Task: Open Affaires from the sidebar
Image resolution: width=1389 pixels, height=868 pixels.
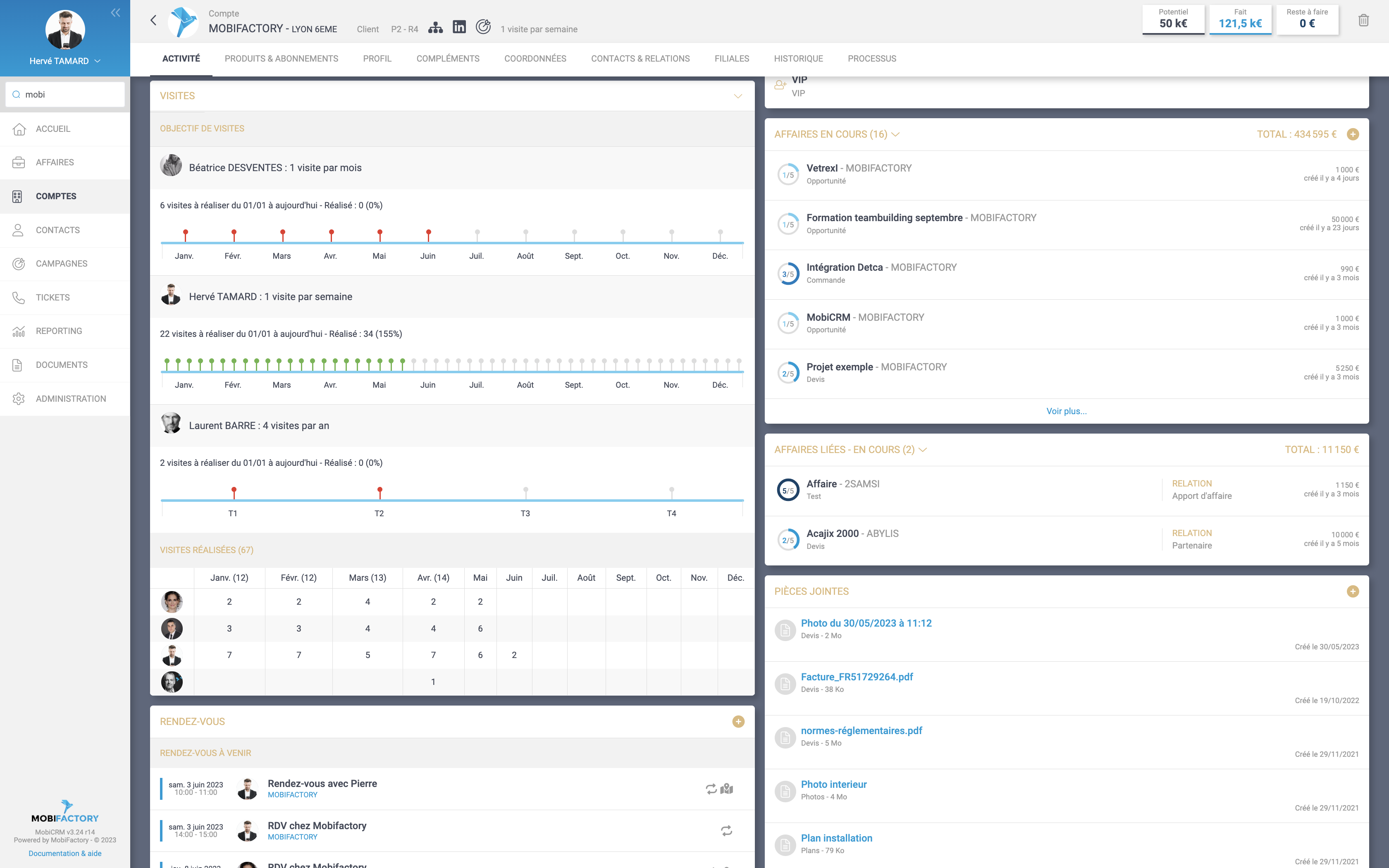Action: tap(65, 162)
